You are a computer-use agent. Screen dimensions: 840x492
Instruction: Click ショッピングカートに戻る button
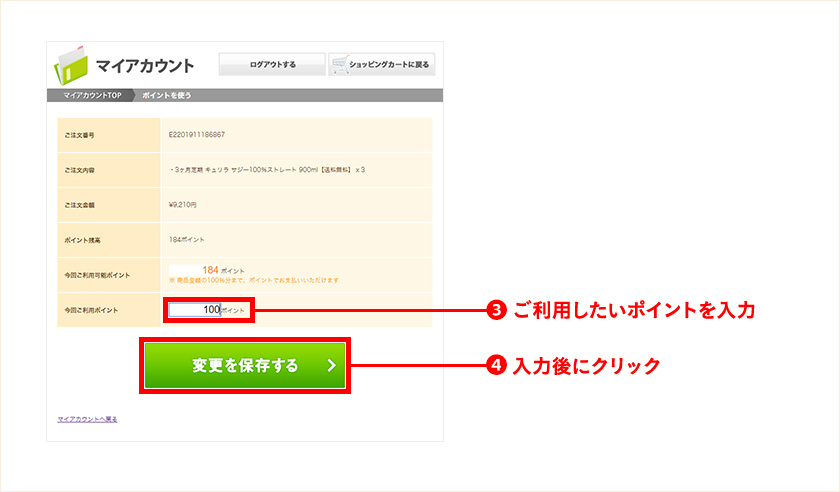(x=381, y=64)
